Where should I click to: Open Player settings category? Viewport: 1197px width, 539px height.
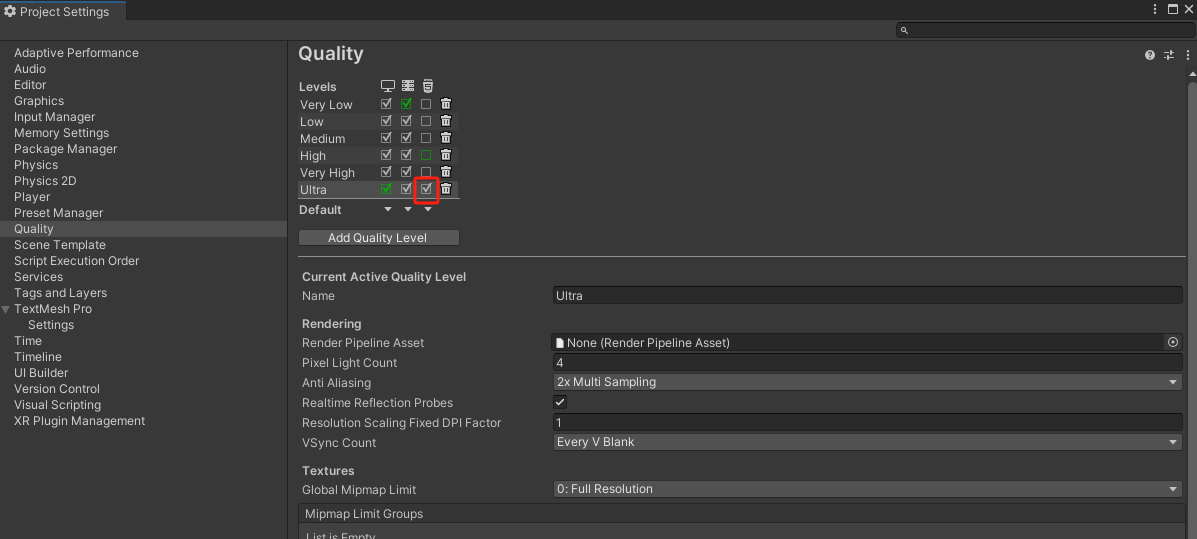point(32,197)
